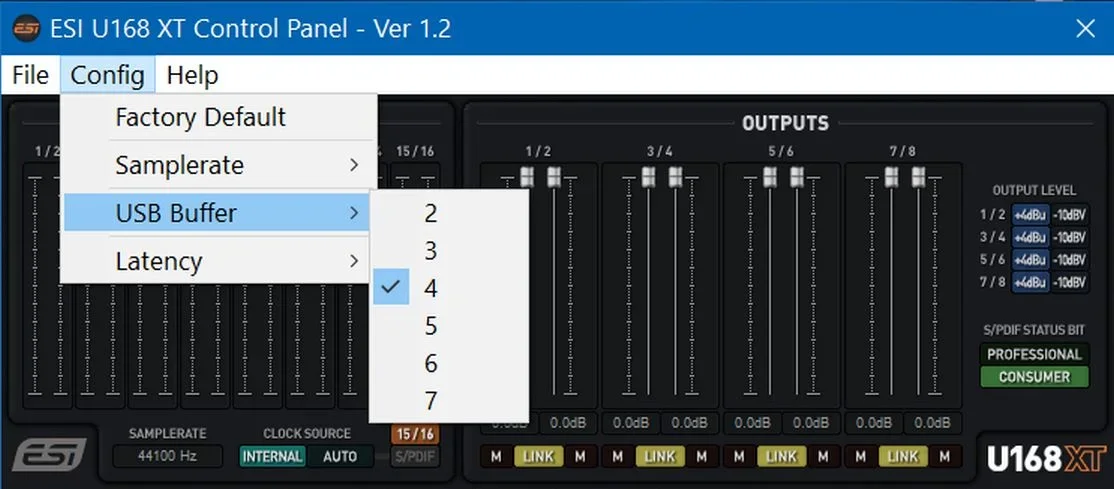1114x489 pixels.
Task: Set output 5/6 level to +4dBu
Action: [1030, 259]
